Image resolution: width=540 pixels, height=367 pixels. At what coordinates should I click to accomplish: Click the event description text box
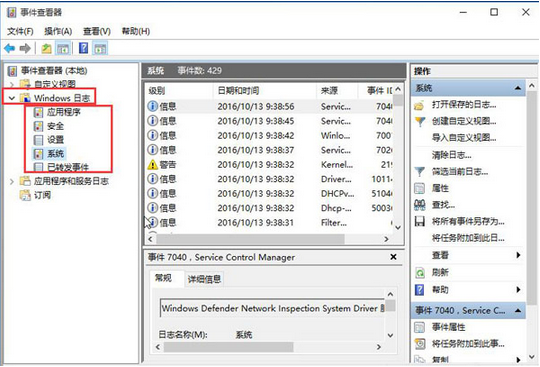[272, 308]
